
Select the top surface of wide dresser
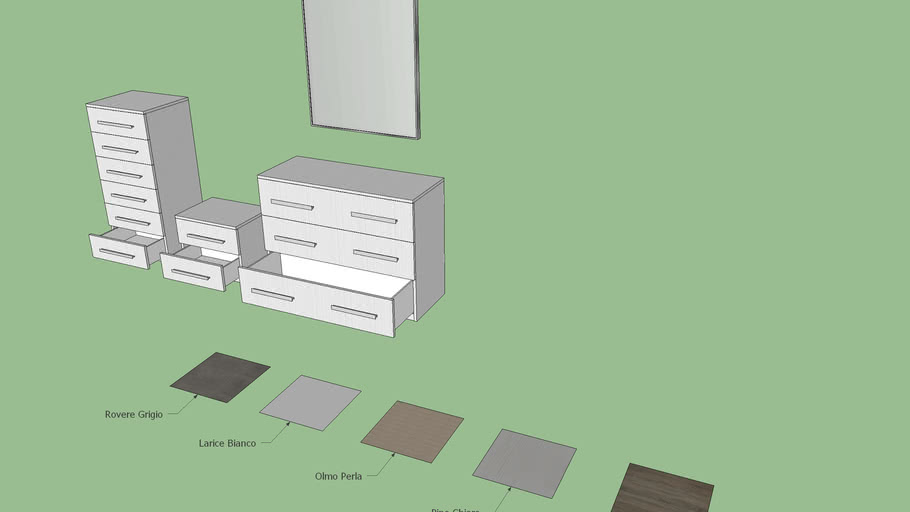coord(350,177)
